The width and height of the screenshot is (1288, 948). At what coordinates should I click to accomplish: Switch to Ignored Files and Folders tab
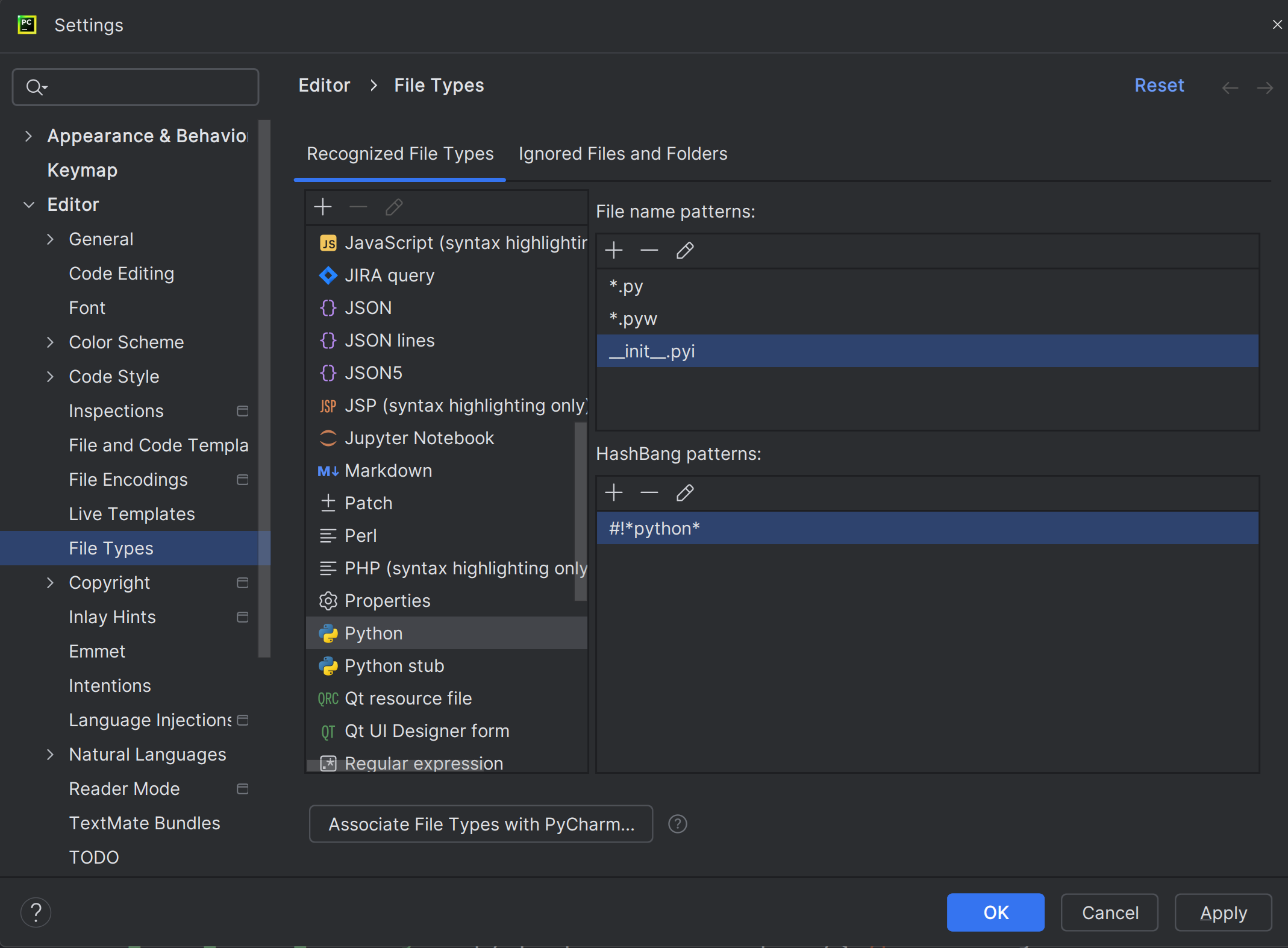(x=623, y=154)
